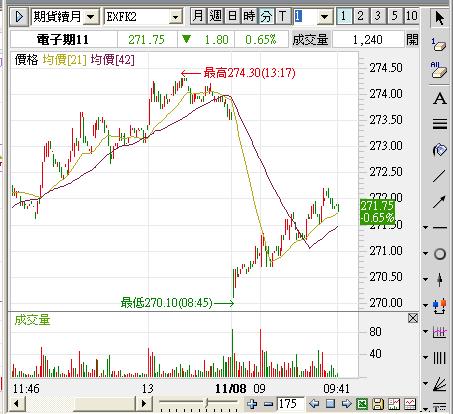Select the T tick period tab
The image size is (453, 414).
(283, 16)
